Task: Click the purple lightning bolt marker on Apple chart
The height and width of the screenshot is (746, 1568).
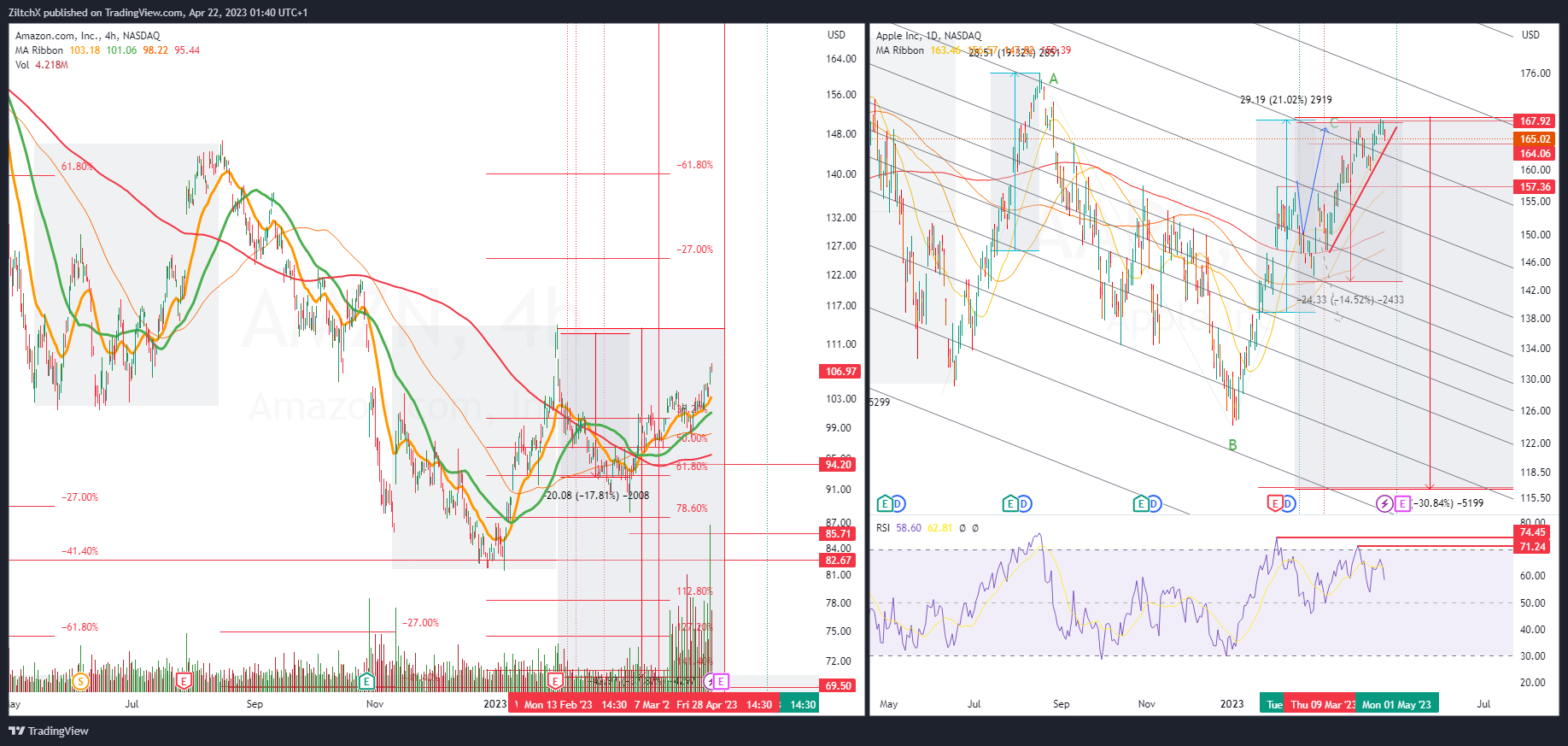Action: click(1384, 504)
